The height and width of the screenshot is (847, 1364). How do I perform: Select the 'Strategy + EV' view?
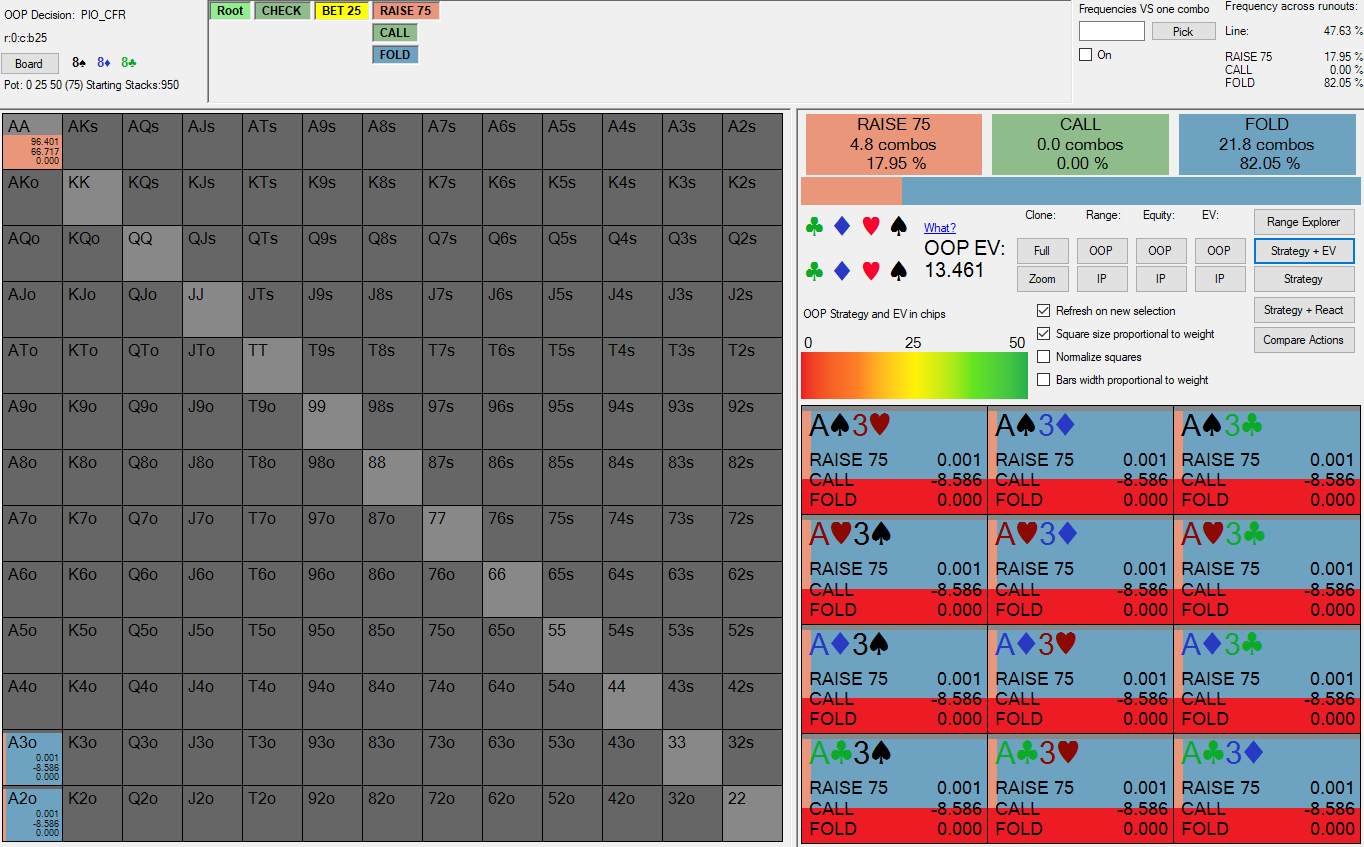[1304, 250]
